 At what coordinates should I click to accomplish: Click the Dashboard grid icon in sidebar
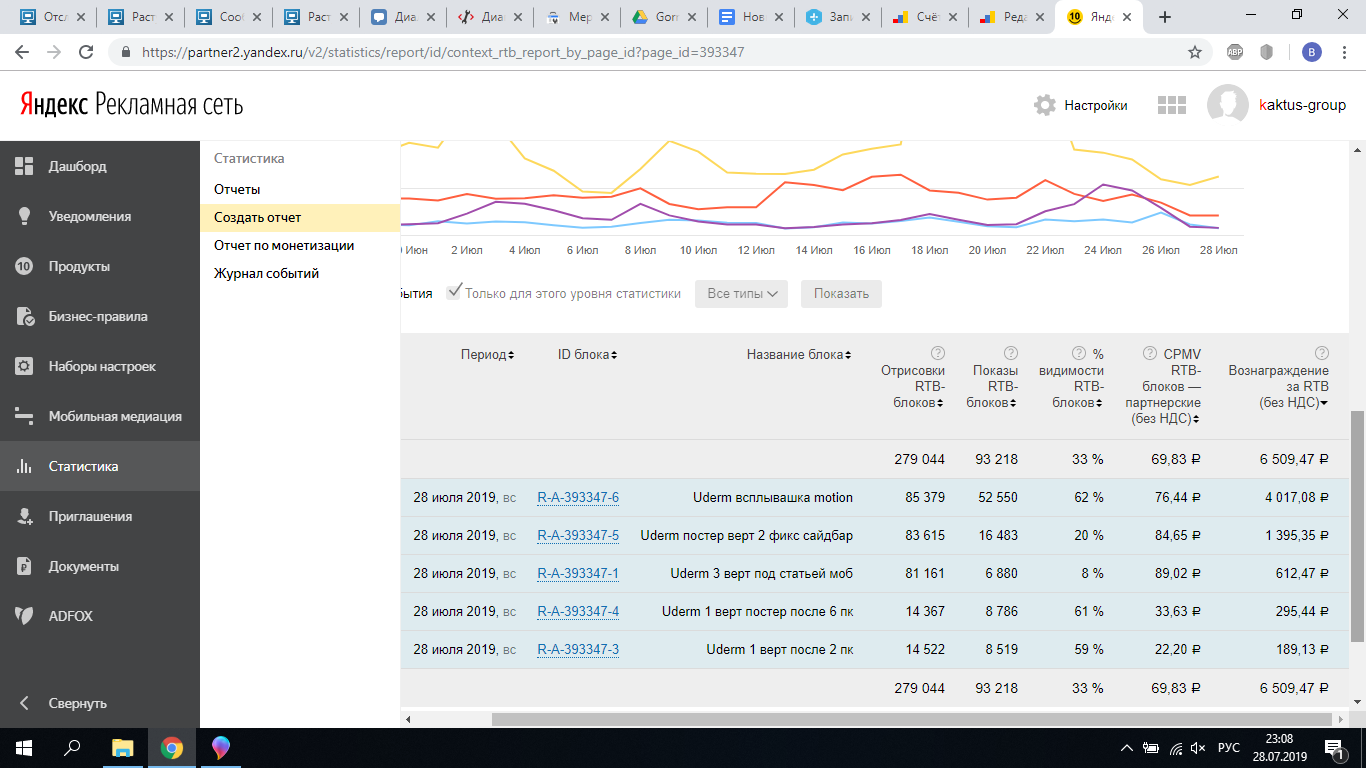point(25,167)
